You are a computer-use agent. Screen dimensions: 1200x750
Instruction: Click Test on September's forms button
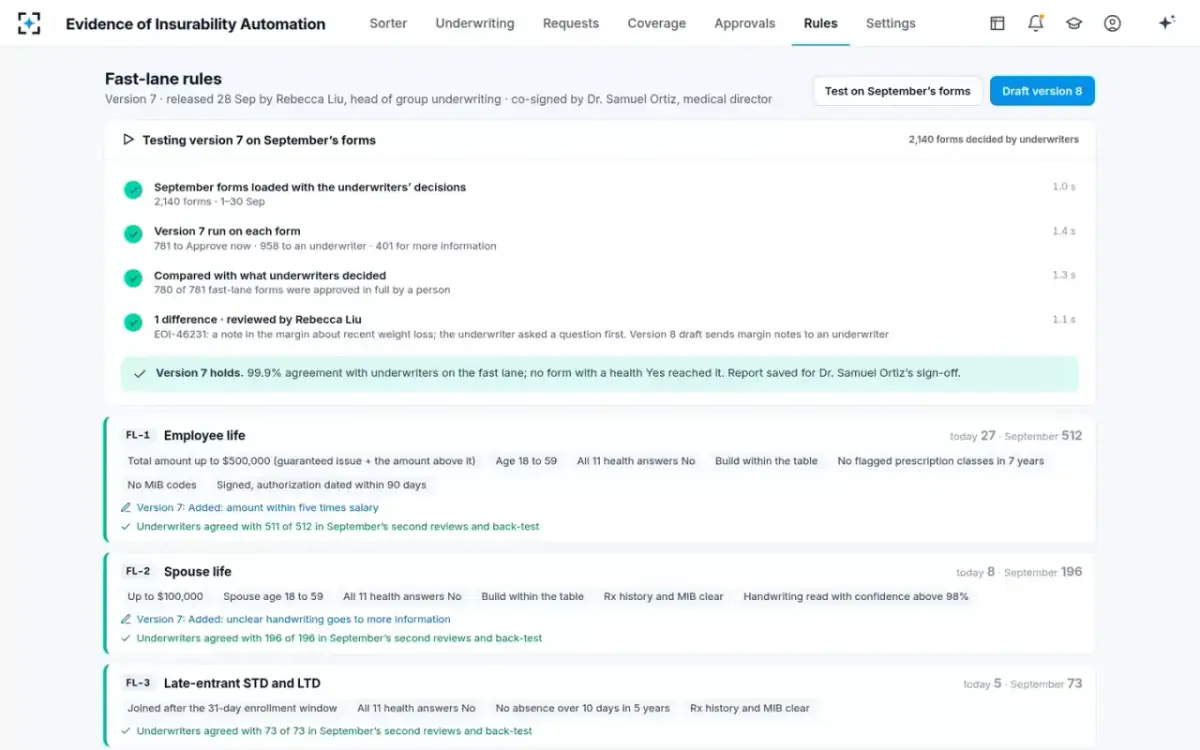(898, 91)
